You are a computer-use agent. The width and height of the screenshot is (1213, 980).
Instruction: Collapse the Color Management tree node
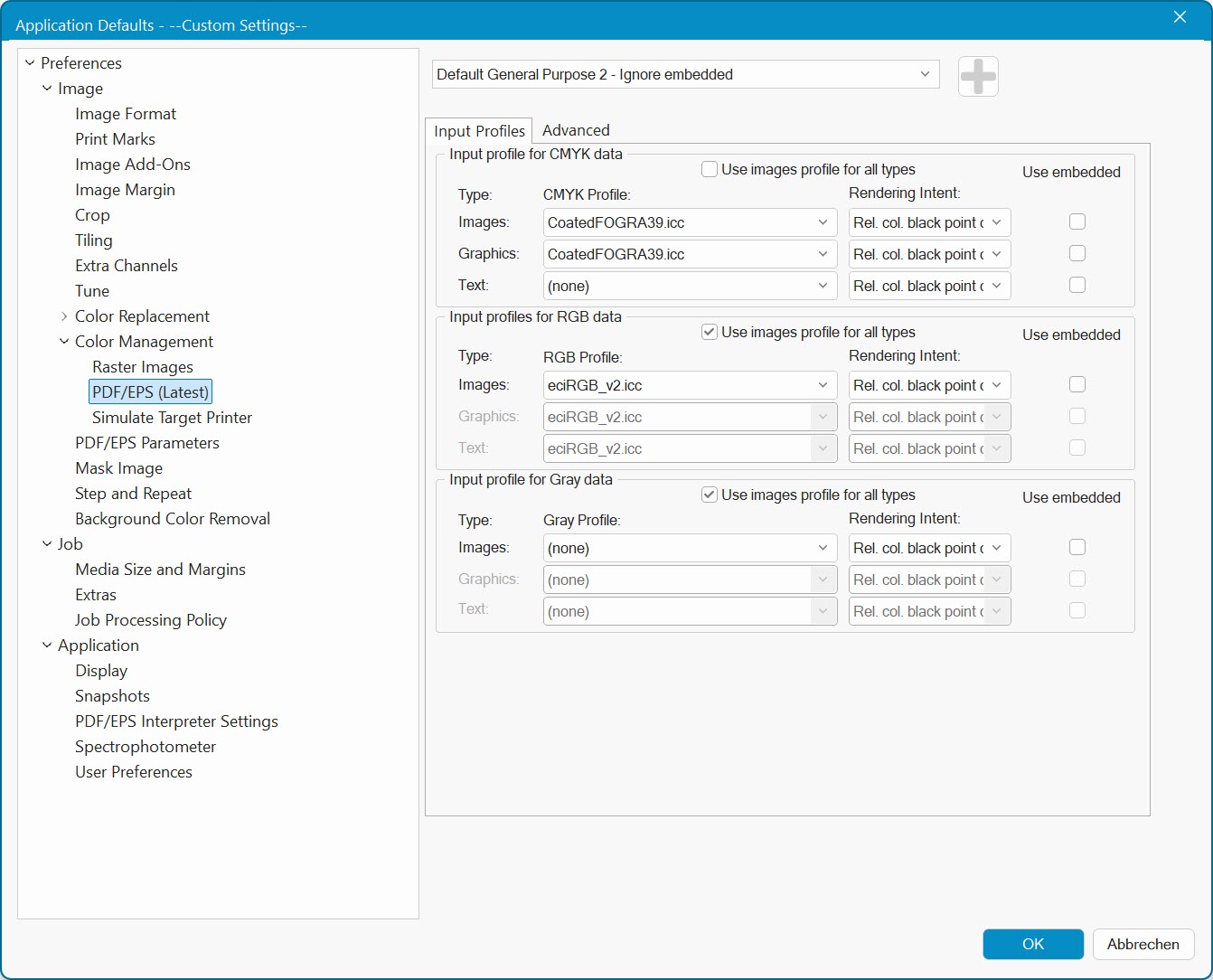(64, 342)
